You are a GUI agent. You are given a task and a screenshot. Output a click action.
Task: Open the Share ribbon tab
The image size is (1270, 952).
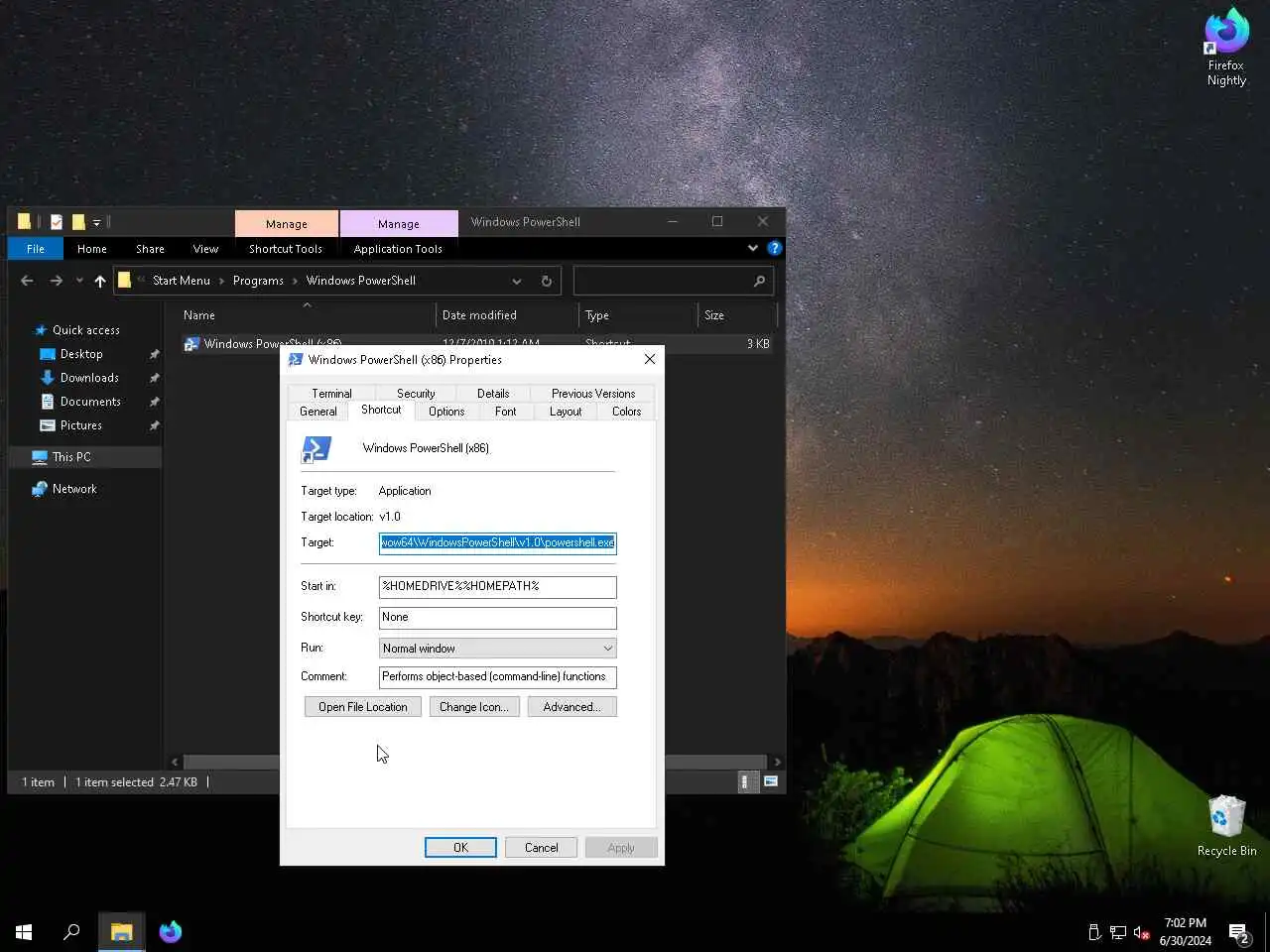click(150, 249)
